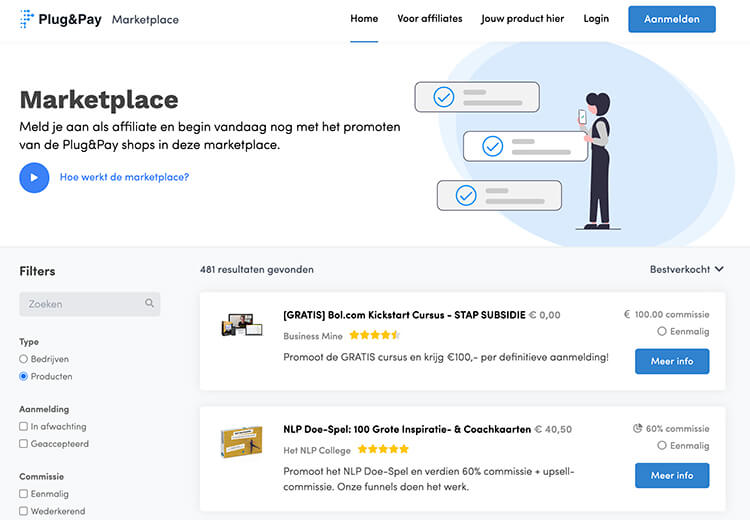
Task: Enable the Geaccepteerd filter checkbox
Action: click(24, 445)
